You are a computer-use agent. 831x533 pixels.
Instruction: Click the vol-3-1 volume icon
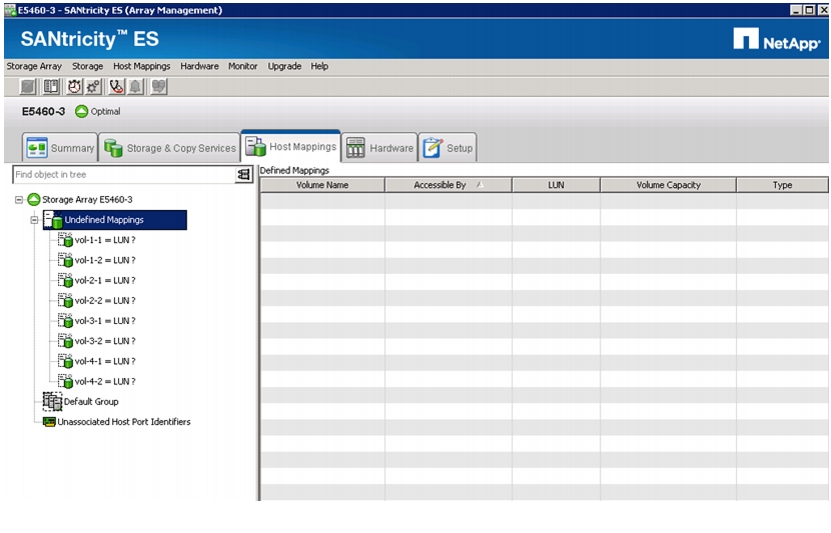pos(65,321)
